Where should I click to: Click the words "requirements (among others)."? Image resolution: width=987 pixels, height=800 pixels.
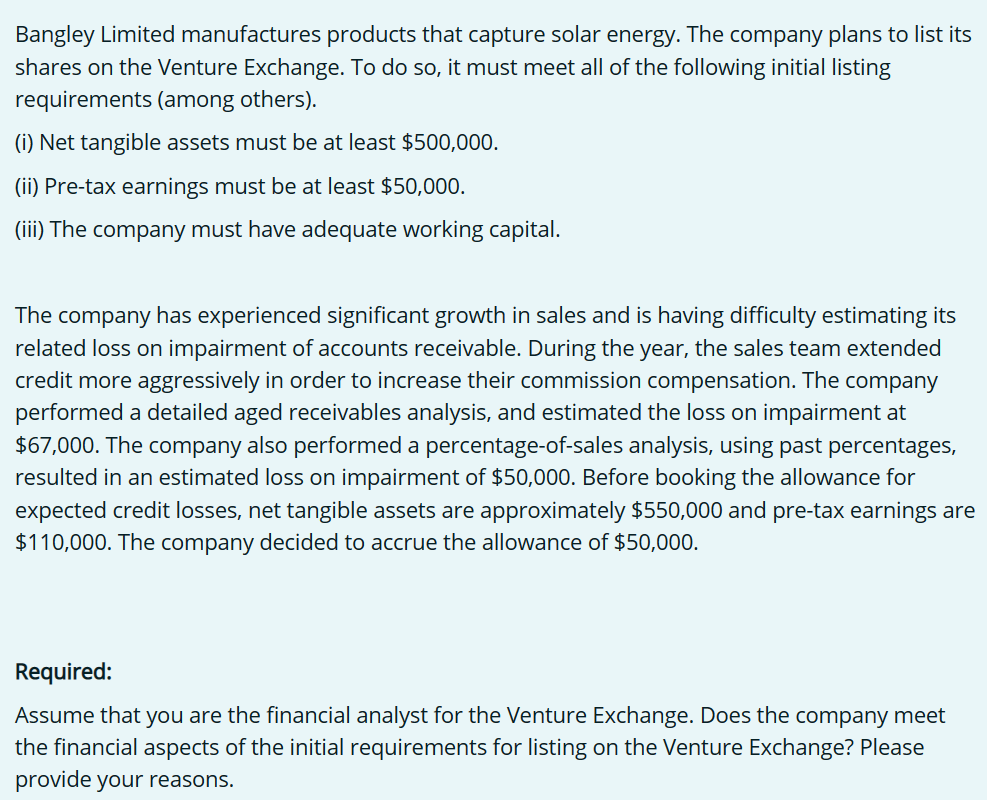(x=166, y=99)
